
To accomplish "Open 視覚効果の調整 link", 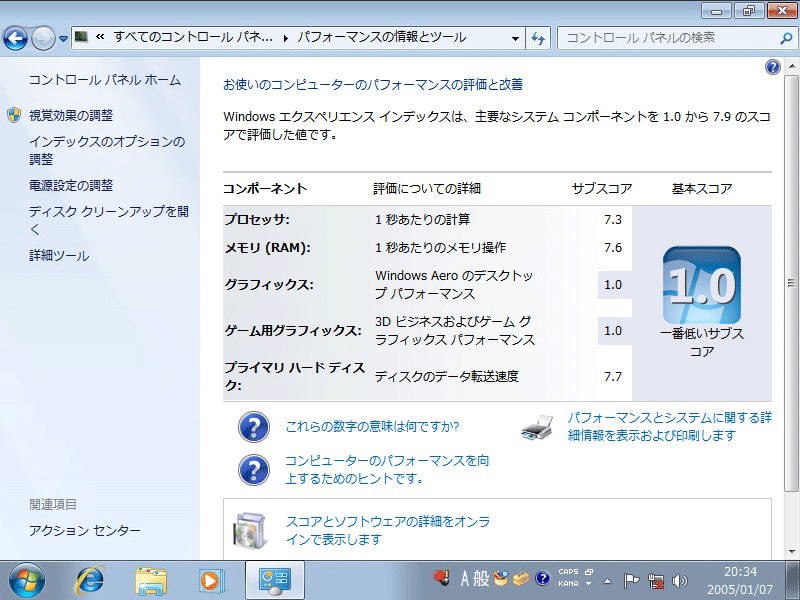I will pos(71,115).
